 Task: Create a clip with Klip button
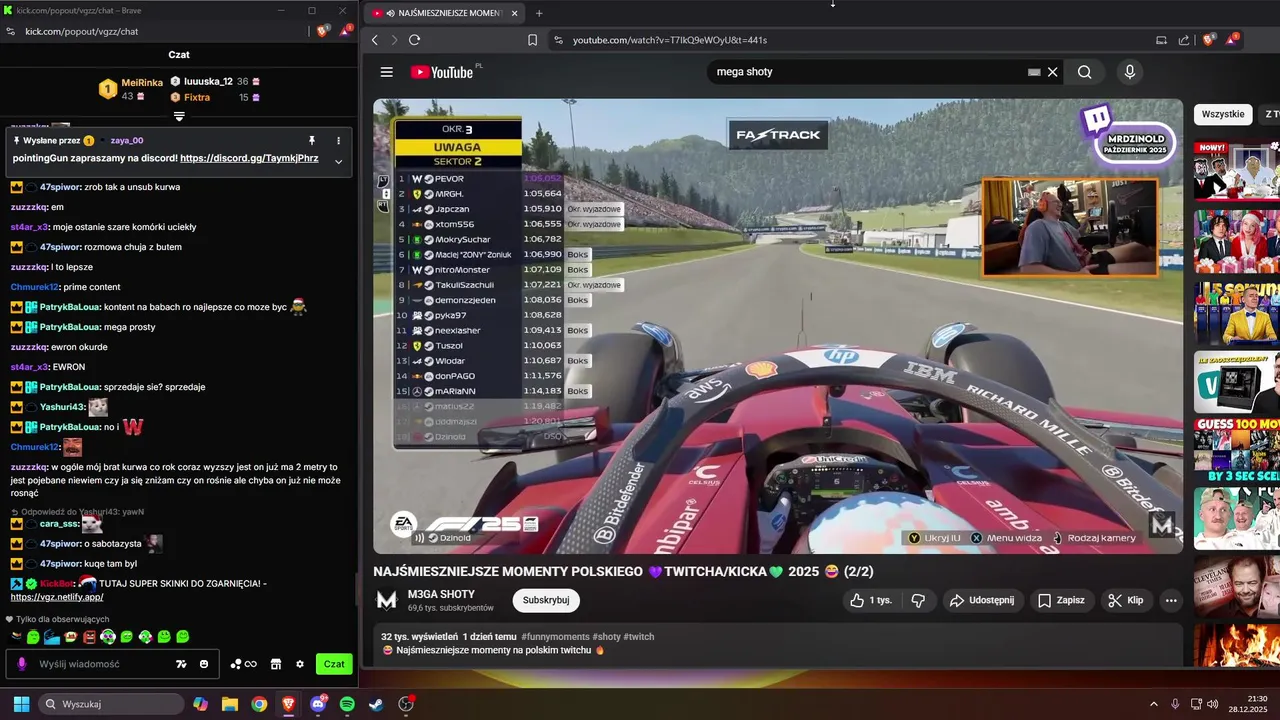point(1126,600)
